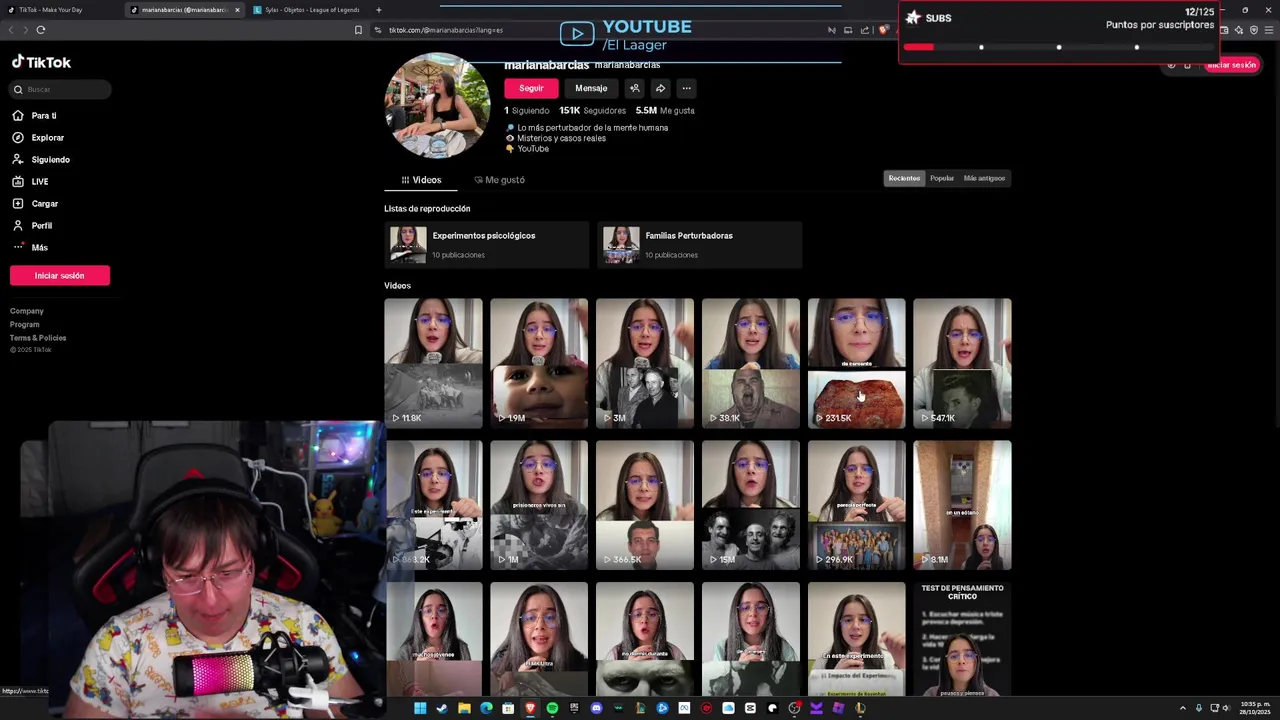1280x720 pixels.
Task: Click the YouTube link in bio
Action: [532, 149]
